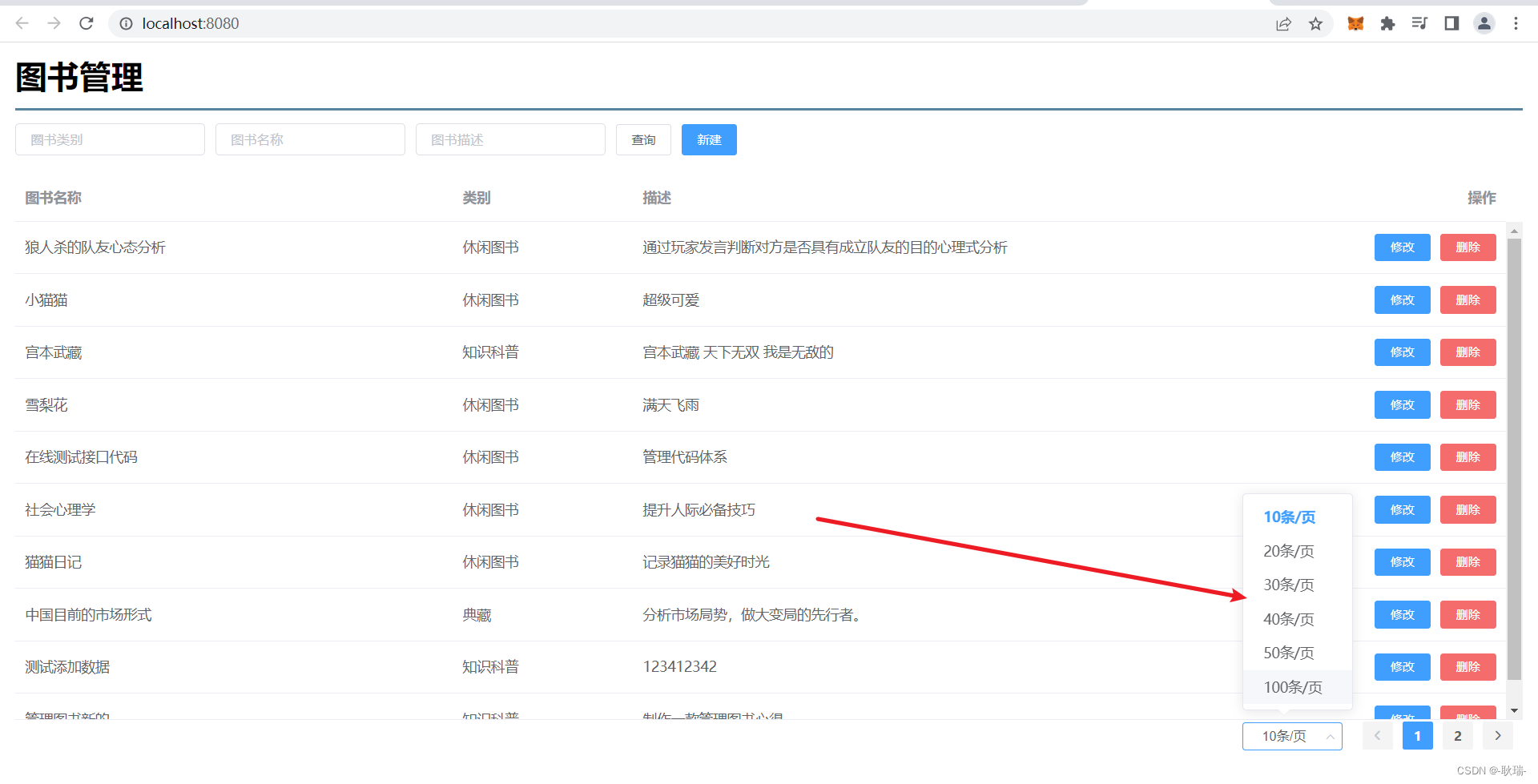This screenshot has width=1538, height=784.
Task: Select 50条/页 in page size menu
Action: (x=1298, y=653)
